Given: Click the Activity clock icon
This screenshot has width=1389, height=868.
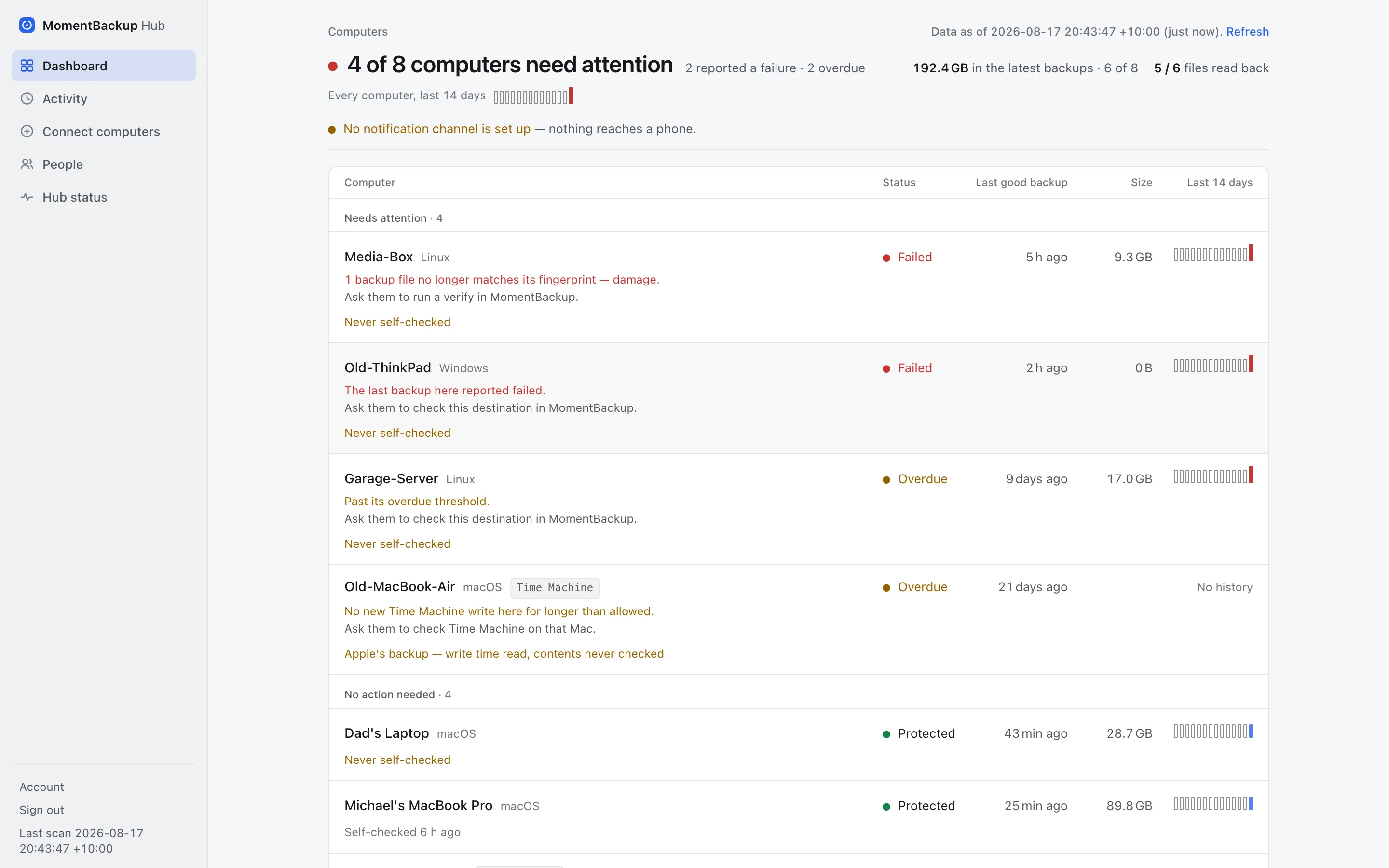Looking at the screenshot, I should point(27,98).
